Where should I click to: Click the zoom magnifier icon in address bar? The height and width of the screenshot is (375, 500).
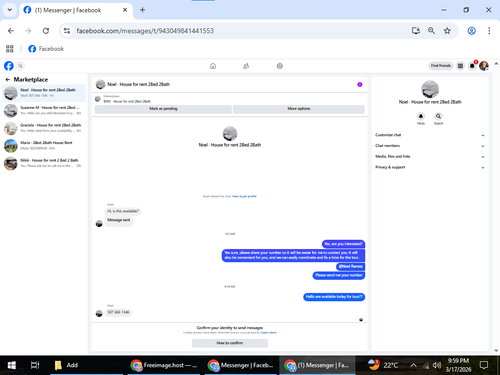pyautogui.click(x=431, y=31)
